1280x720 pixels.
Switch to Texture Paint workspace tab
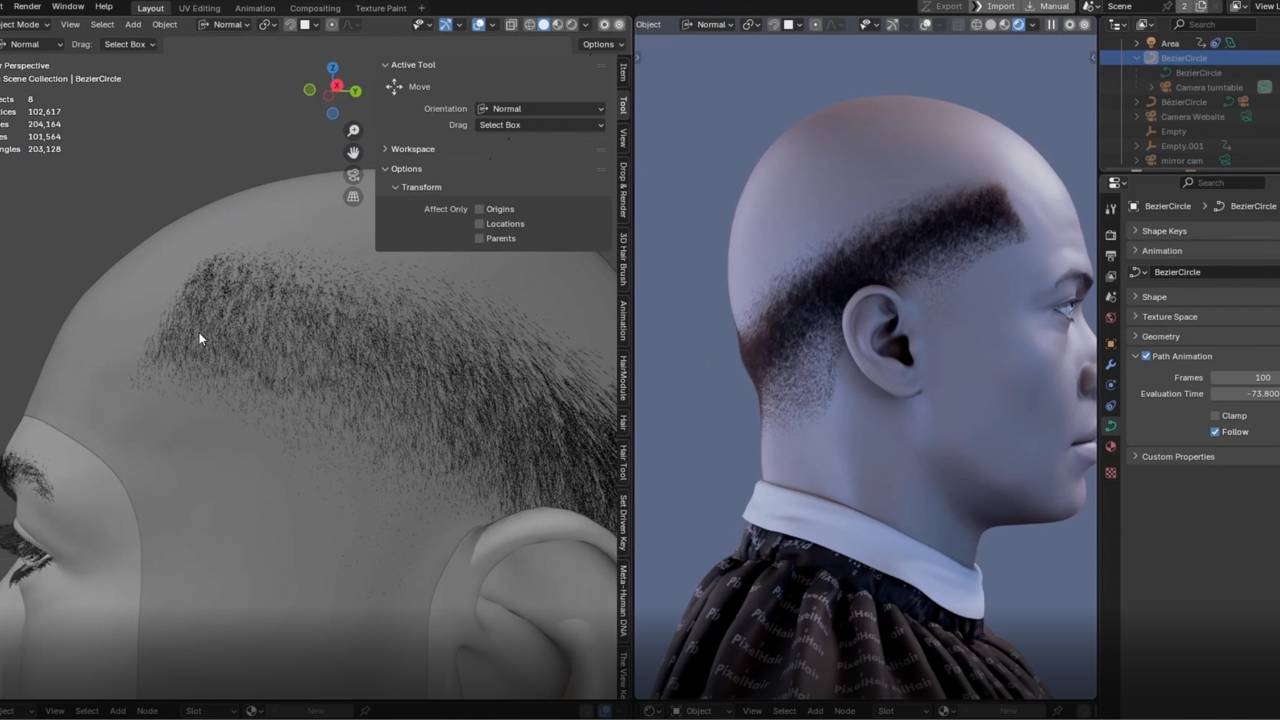tap(381, 8)
